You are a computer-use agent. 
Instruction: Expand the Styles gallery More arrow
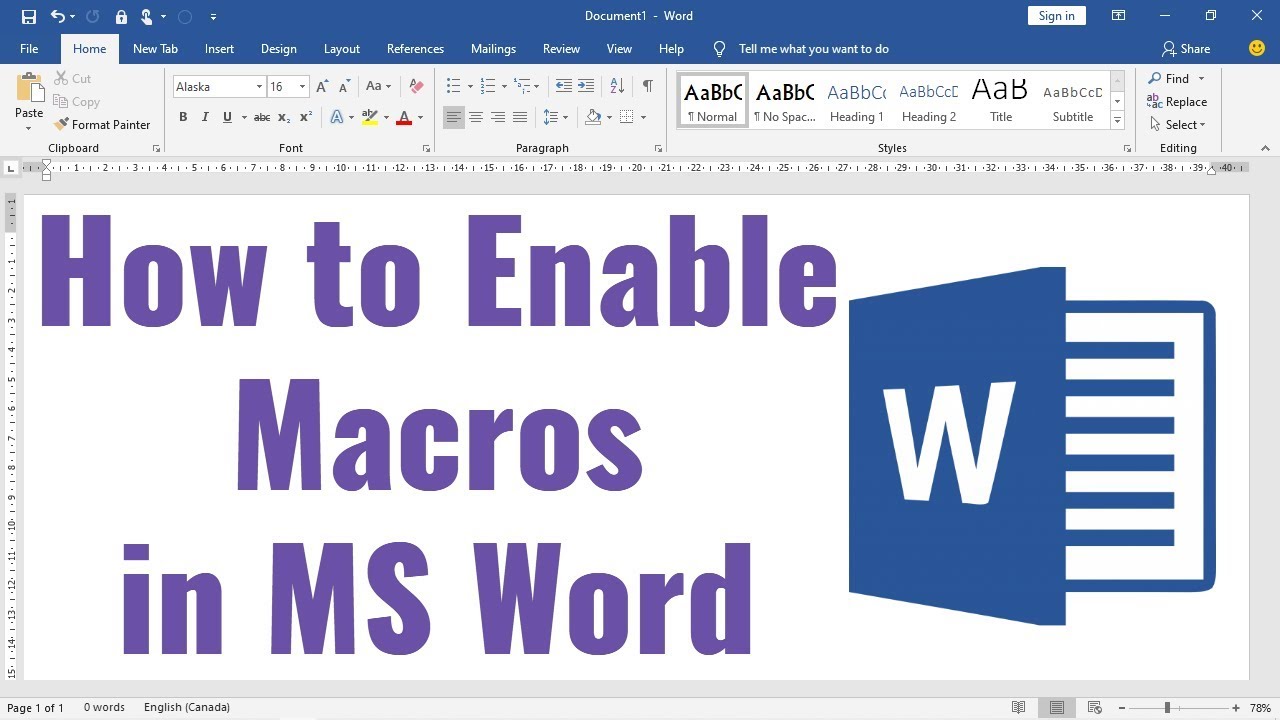tap(1118, 121)
